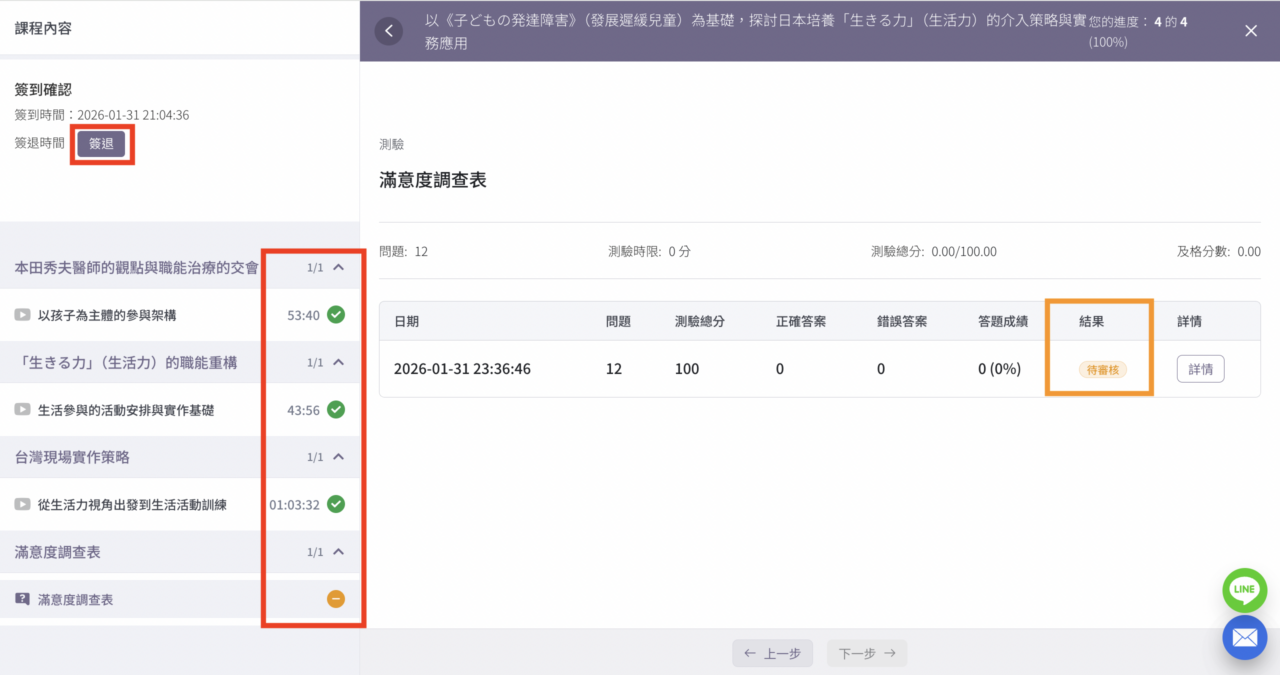Open the 從生活力視角出發到生活活動訓練 lesson

click(x=132, y=505)
